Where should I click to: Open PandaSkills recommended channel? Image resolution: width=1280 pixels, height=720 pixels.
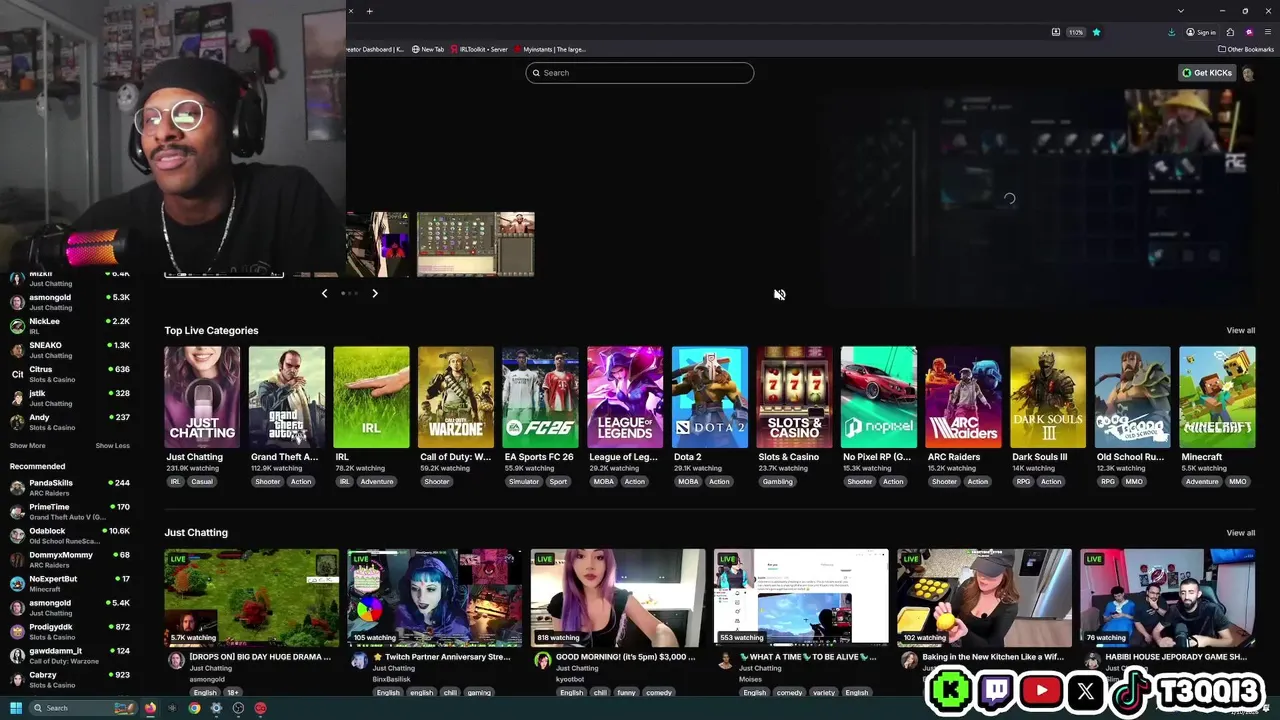(x=70, y=487)
